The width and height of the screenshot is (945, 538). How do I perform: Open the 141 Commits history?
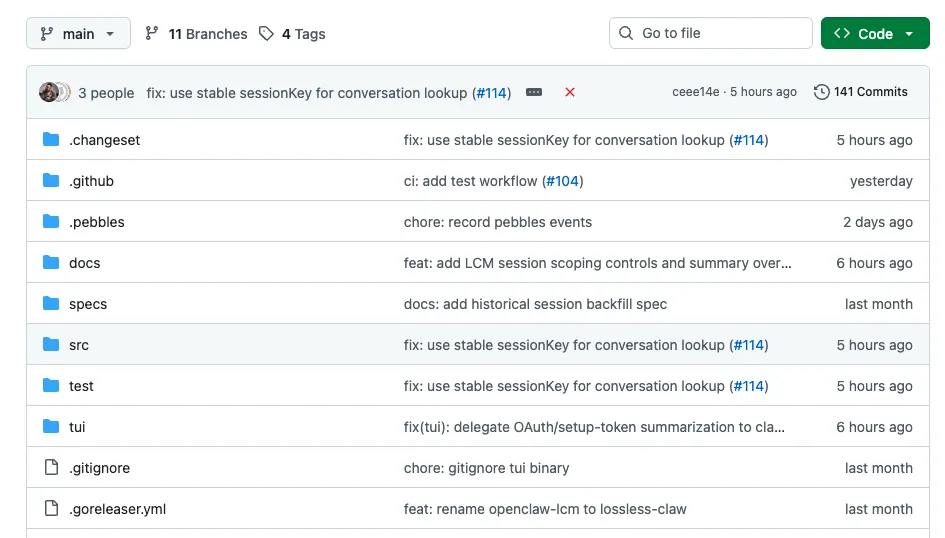pos(861,92)
